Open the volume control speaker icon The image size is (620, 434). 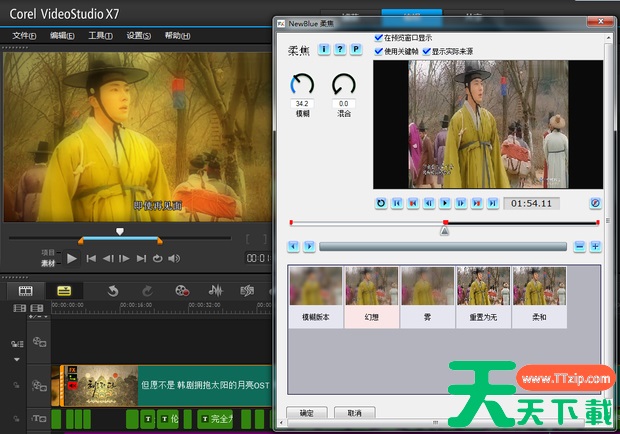click(x=174, y=259)
